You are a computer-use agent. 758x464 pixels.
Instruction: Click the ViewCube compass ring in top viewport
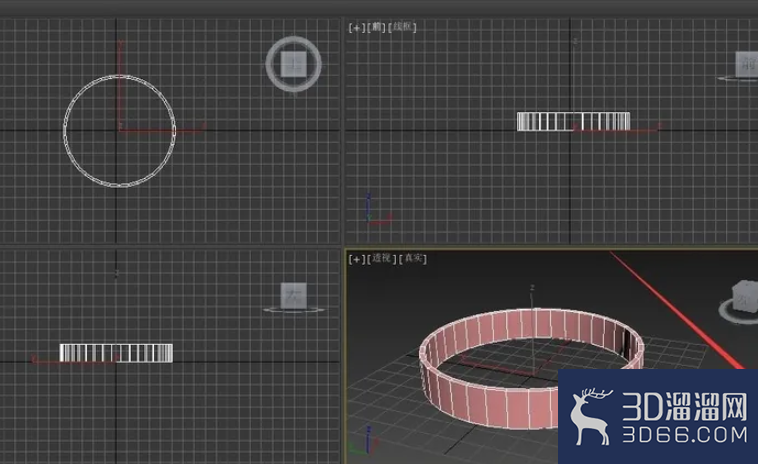coord(293,88)
